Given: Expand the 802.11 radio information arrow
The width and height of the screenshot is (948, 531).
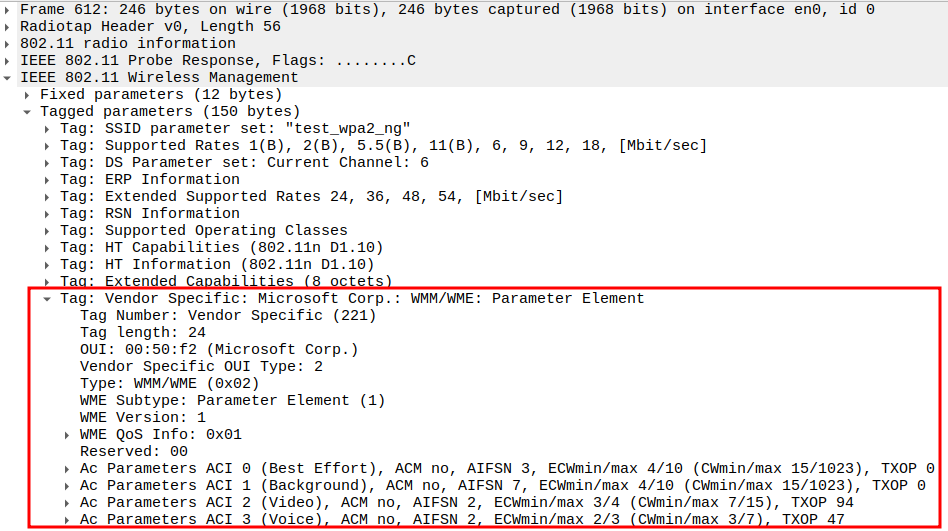Looking at the screenshot, I should tap(9, 43).
